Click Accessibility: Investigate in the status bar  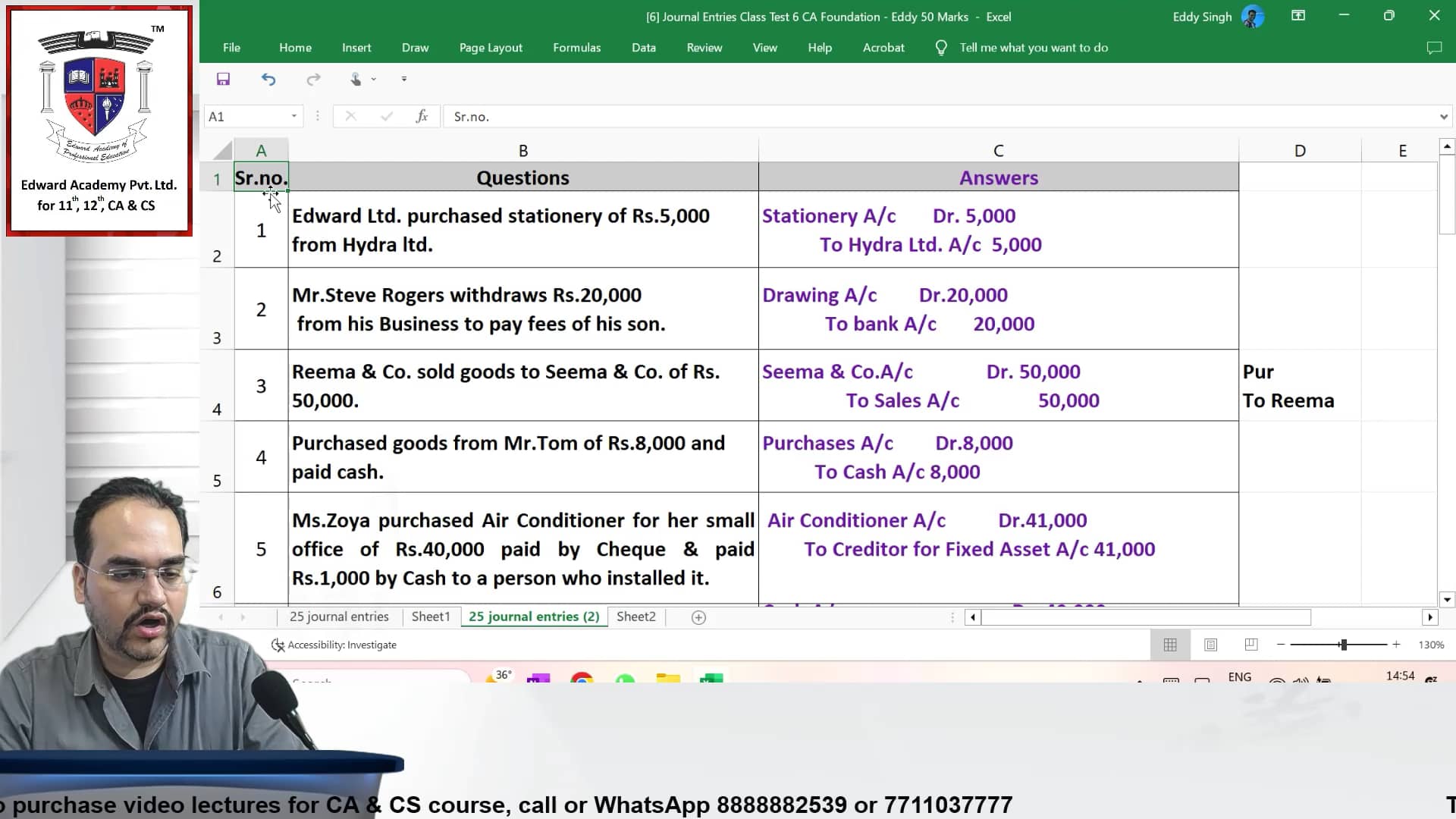click(x=334, y=645)
